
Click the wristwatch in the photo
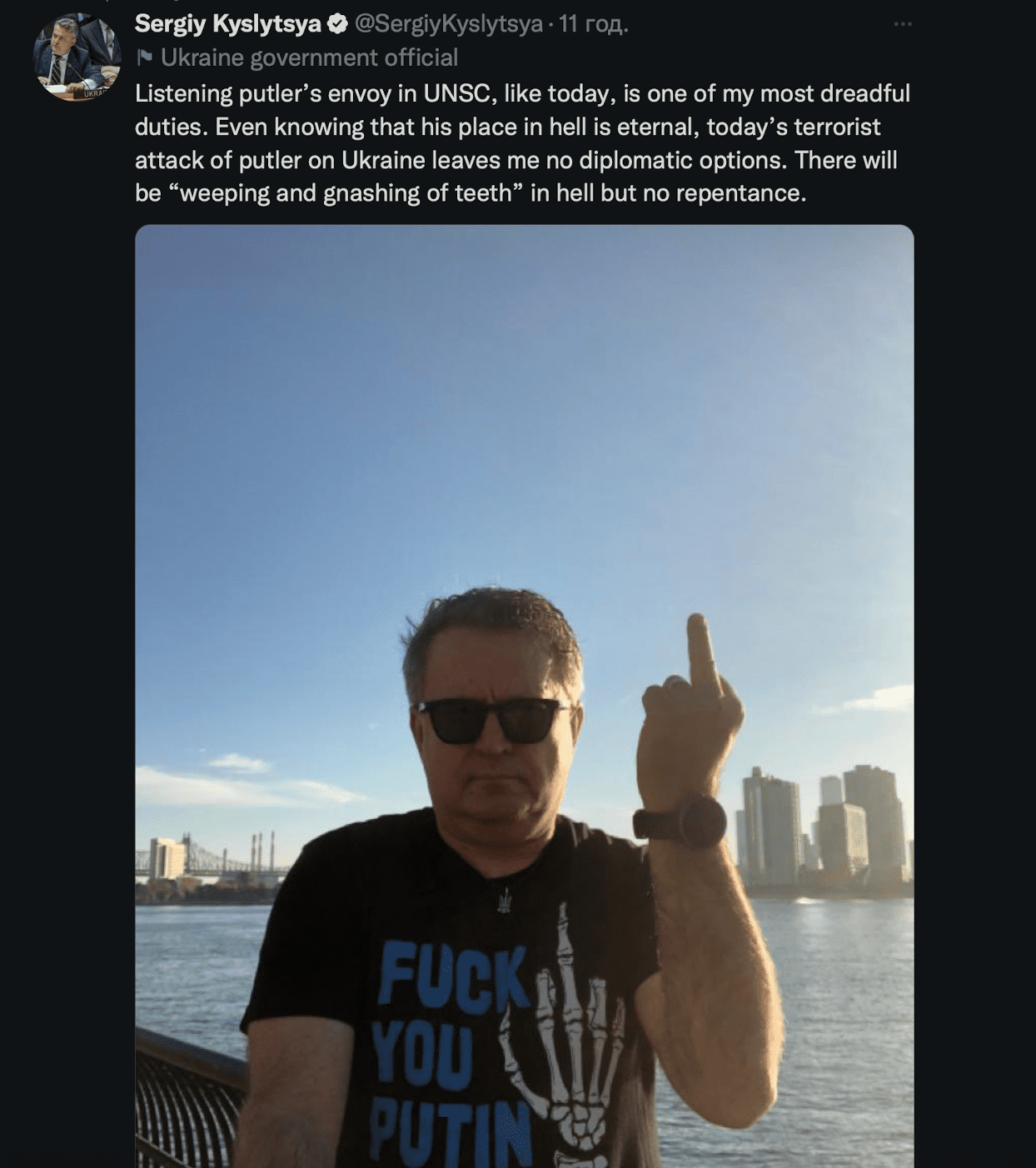pos(680,821)
